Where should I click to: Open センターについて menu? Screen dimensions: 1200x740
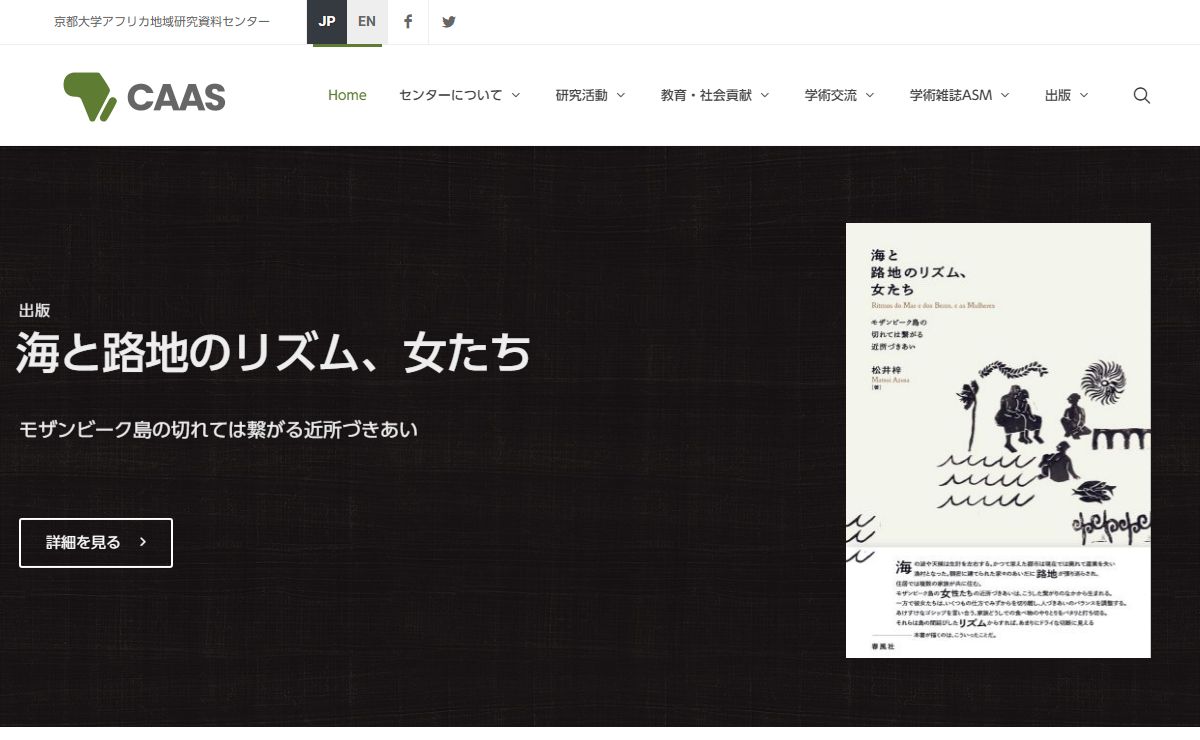(x=451, y=96)
